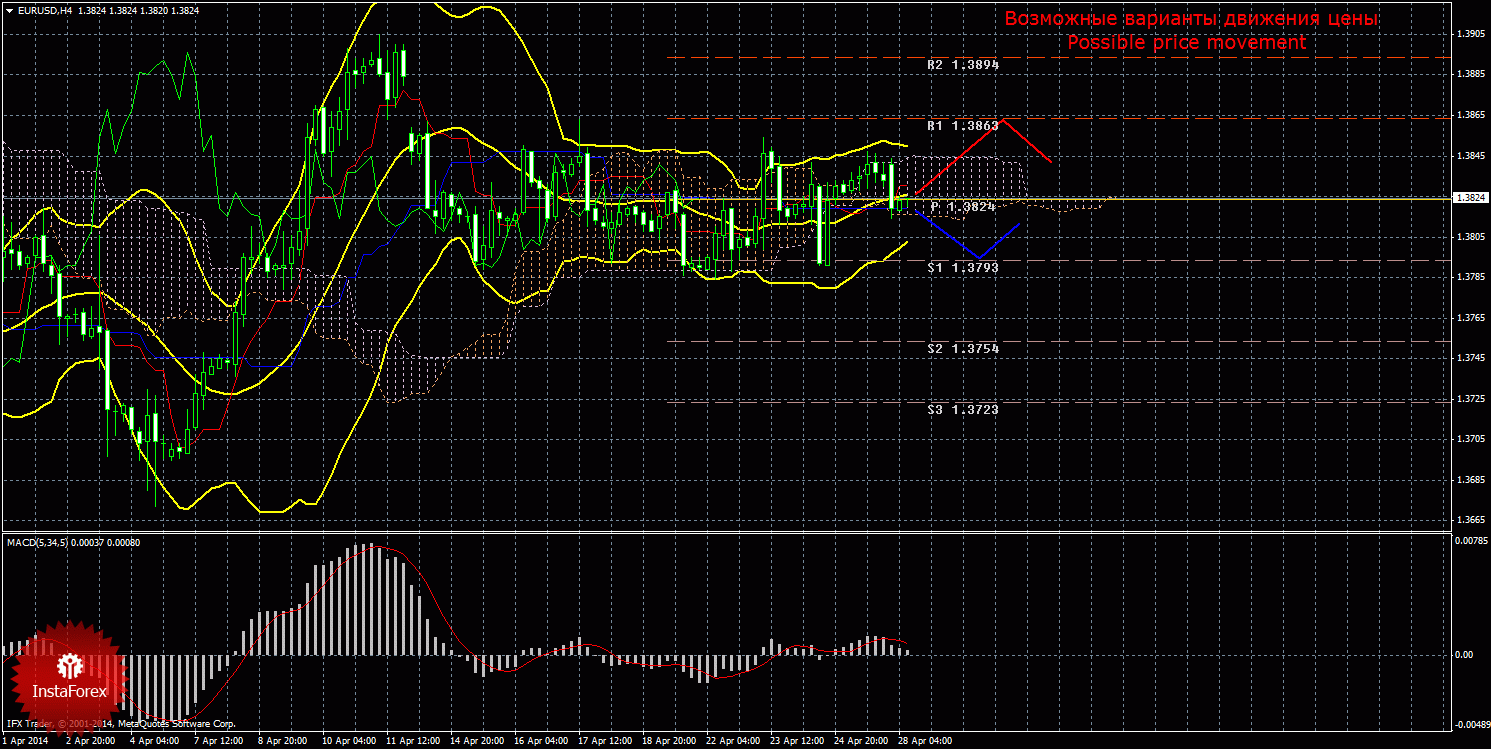Select the R2 1.3894 resistance label
The height and width of the screenshot is (749, 1491).
click(x=962, y=64)
